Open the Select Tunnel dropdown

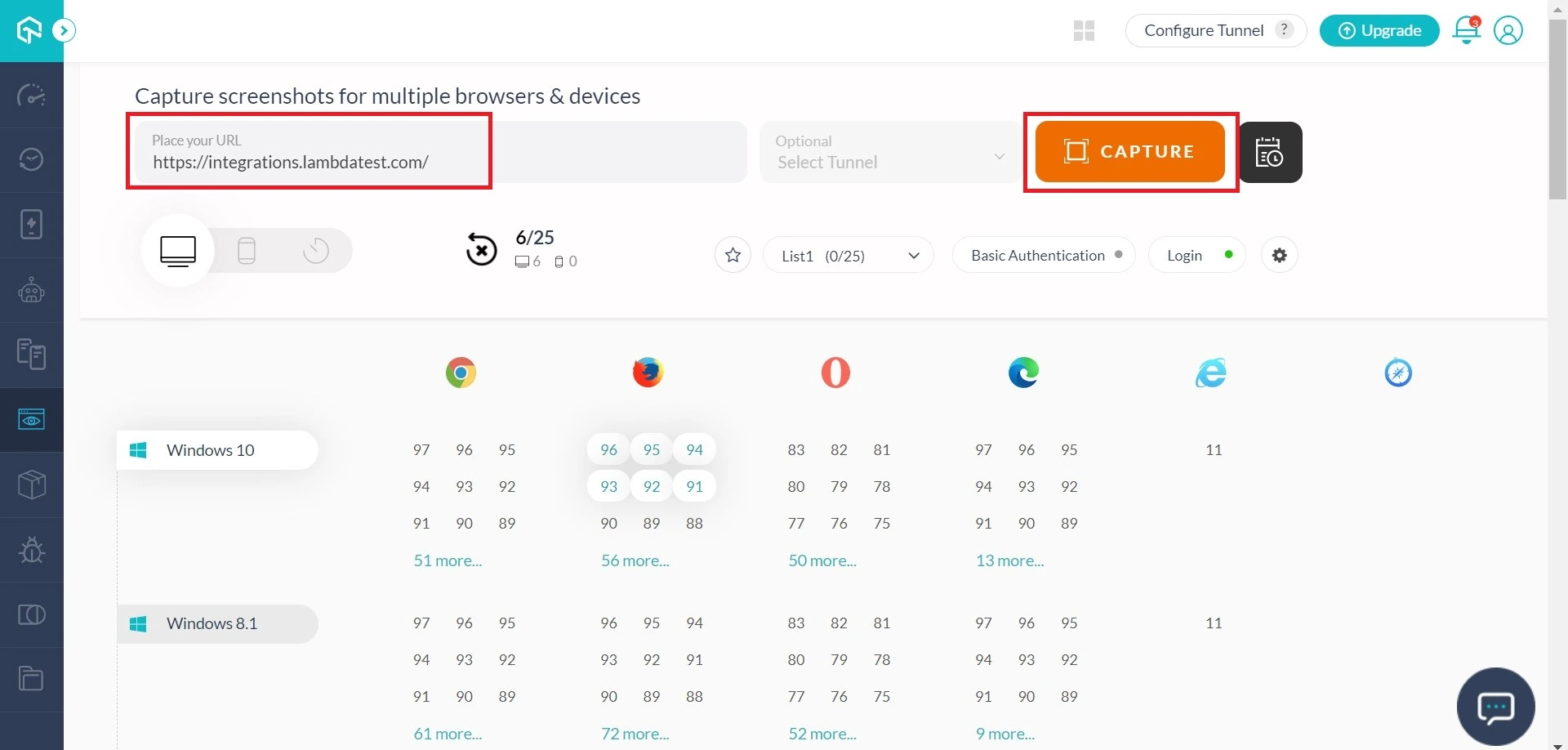pyautogui.click(x=889, y=153)
